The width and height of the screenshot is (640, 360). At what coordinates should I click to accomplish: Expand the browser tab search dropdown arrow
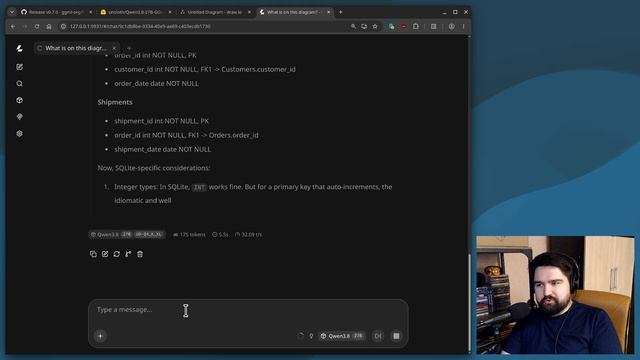[12, 12]
